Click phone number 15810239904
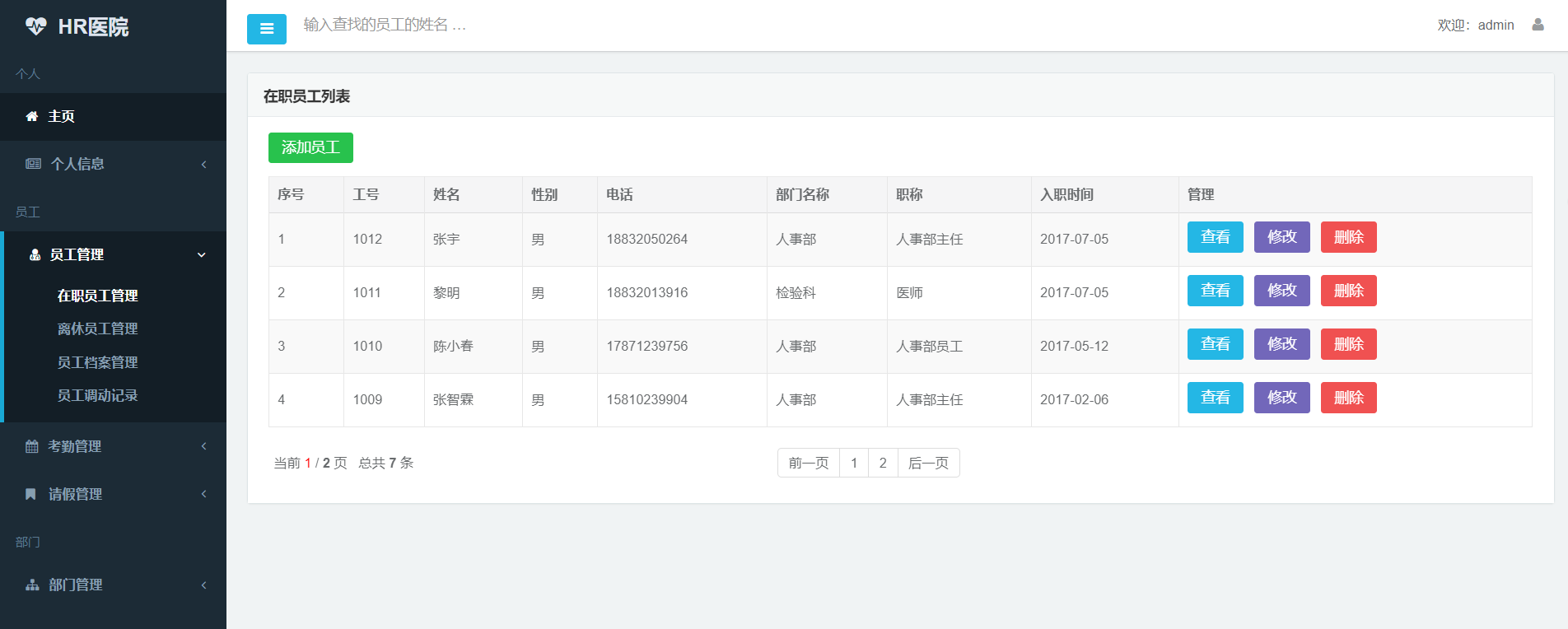The width and height of the screenshot is (1568, 629). click(x=647, y=399)
